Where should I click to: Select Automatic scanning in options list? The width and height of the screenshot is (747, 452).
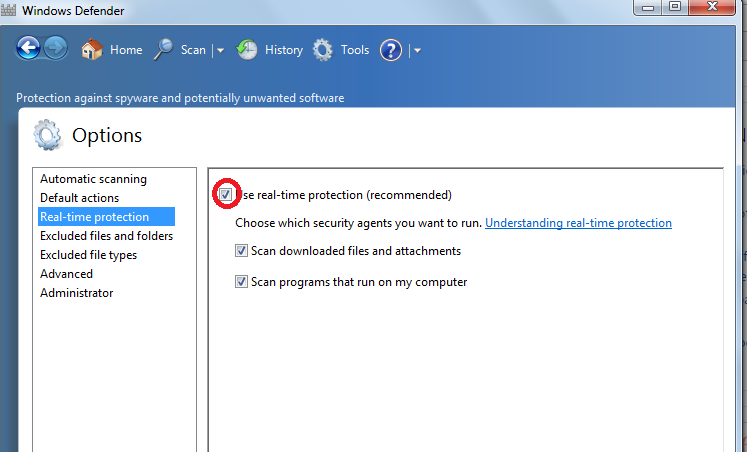tap(93, 179)
